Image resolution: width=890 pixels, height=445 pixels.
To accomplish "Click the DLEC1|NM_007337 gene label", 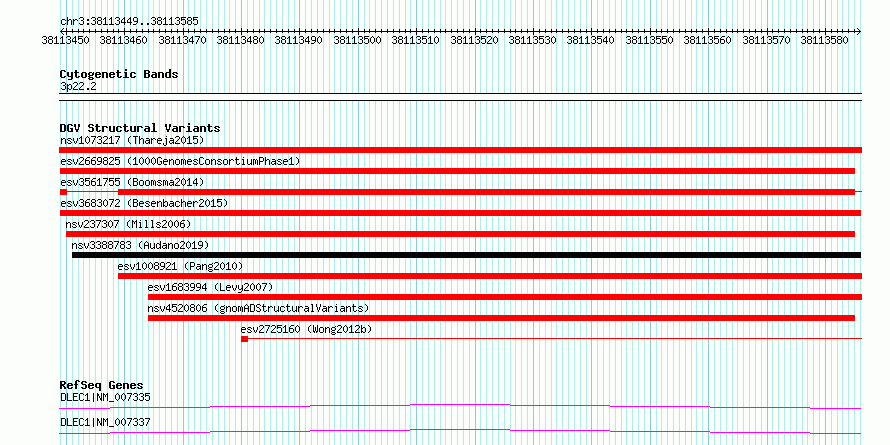I will (105, 422).
